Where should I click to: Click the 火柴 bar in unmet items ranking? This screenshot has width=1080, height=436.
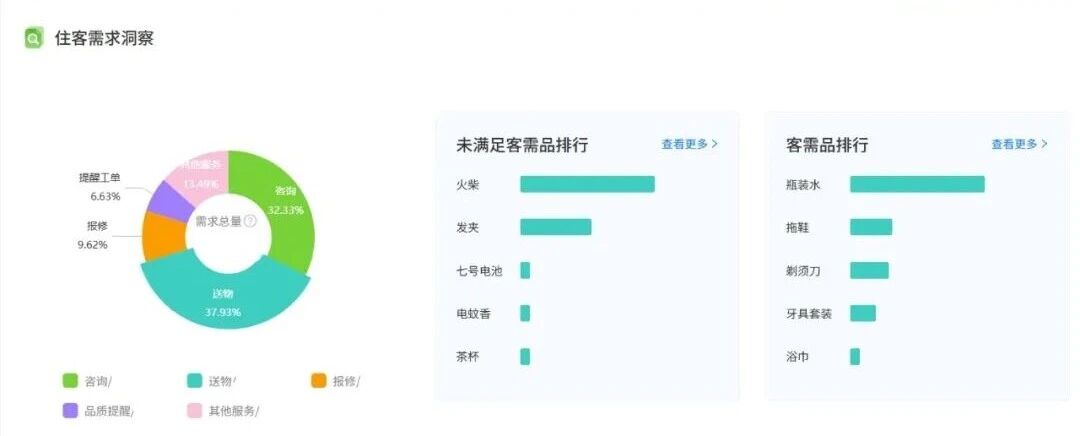pyautogui.click(x=587, y=184)
